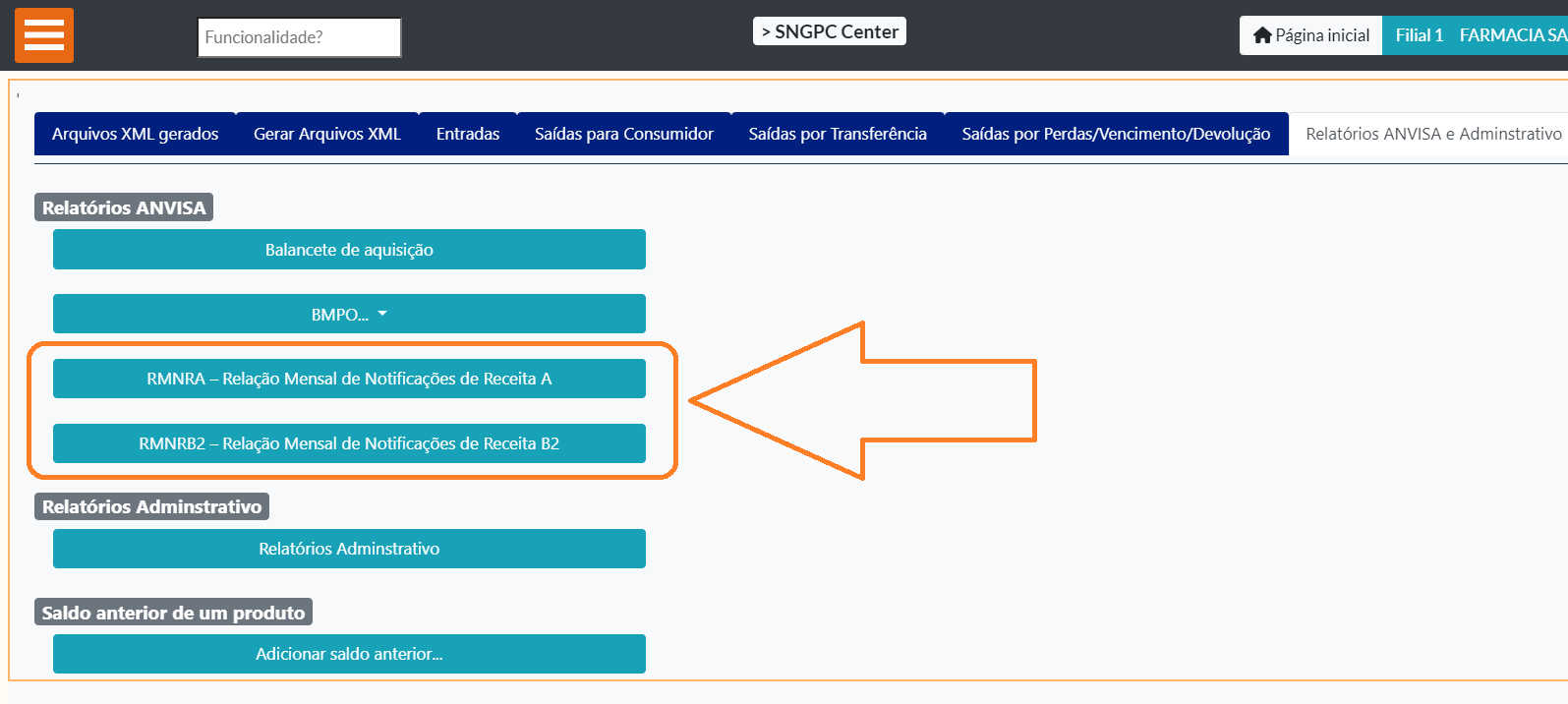
Task: Open Saídas por Transferência tab
Action: pos(838,134)
